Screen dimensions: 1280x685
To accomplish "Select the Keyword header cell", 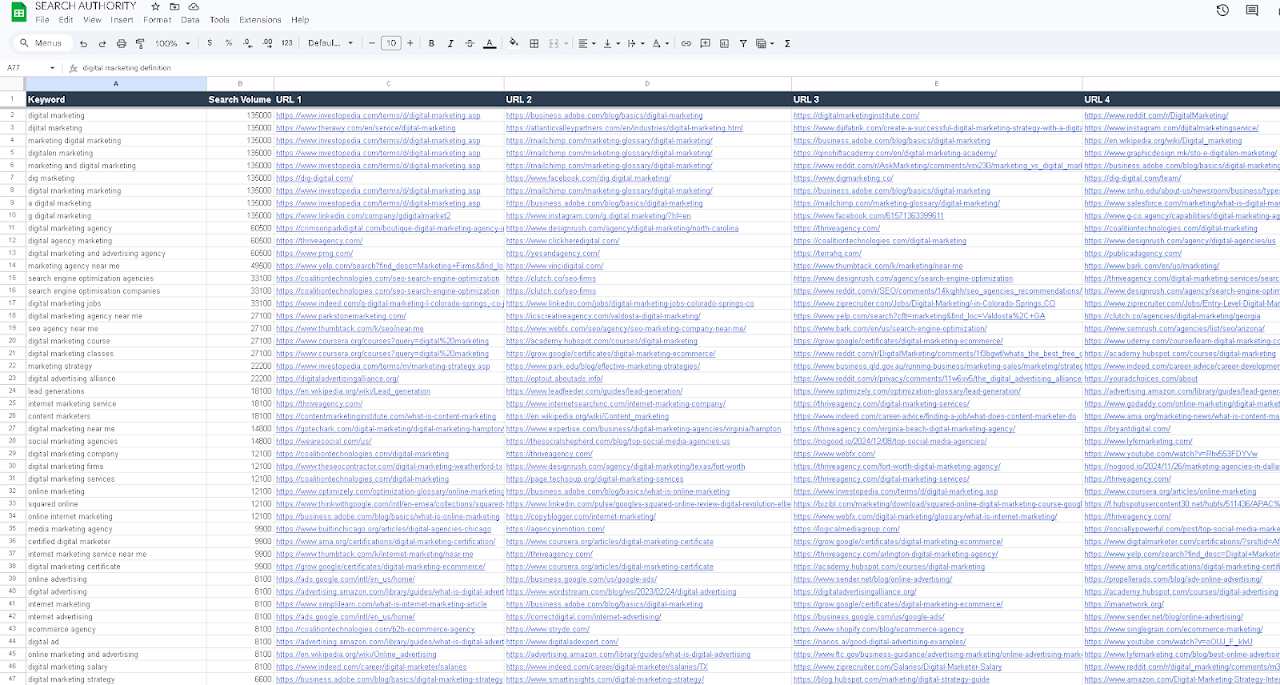I will click(115, 99).
